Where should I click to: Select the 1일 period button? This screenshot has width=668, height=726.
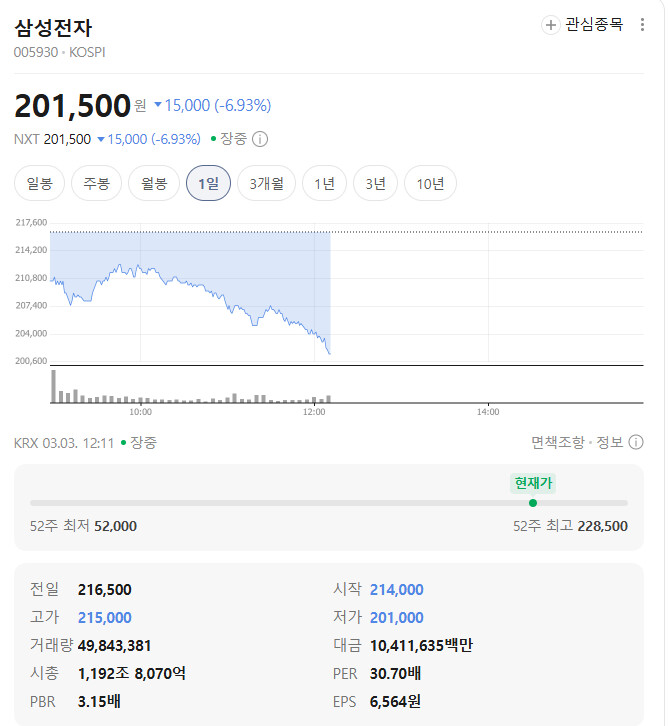(208, 183)
